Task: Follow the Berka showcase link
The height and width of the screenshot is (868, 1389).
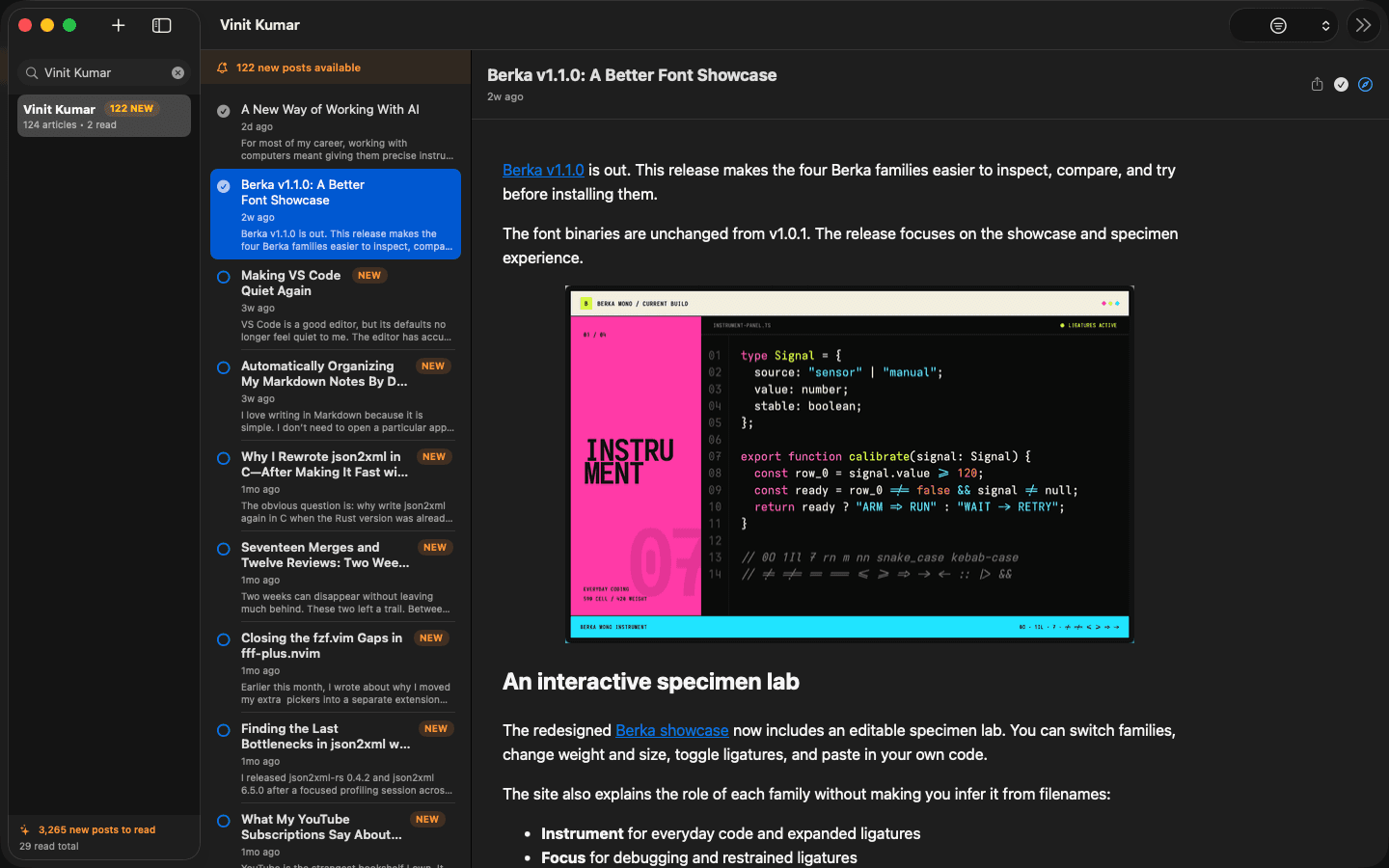Action: [x=672, y=730]
